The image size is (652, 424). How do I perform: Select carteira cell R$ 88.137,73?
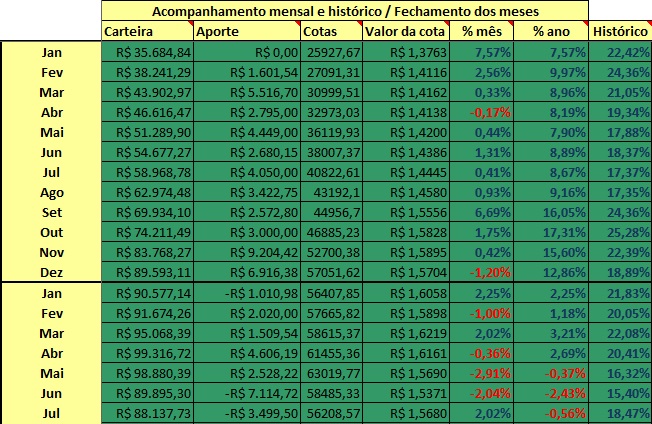pos(147,413)
